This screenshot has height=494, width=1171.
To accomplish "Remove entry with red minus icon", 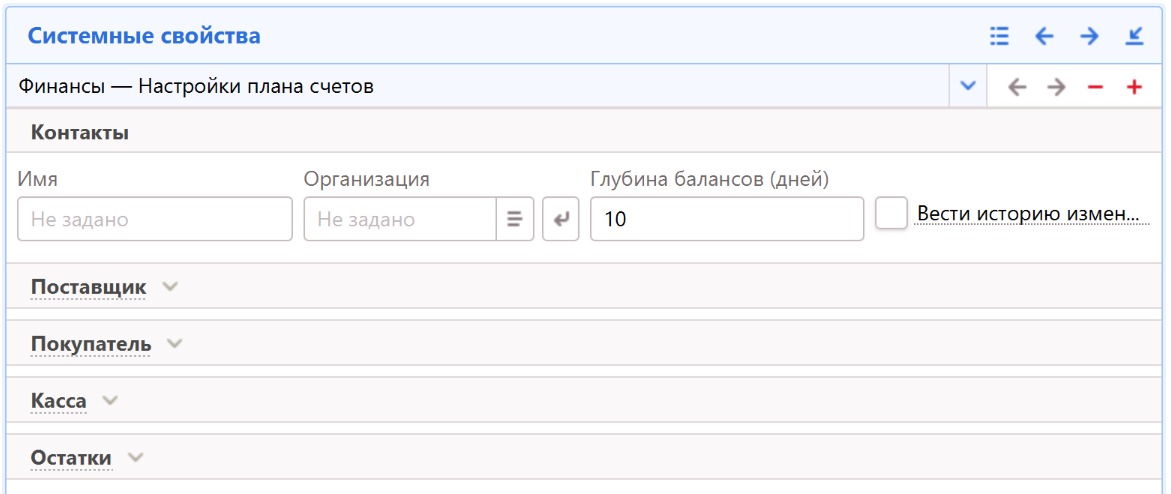I will [1095, 87].
